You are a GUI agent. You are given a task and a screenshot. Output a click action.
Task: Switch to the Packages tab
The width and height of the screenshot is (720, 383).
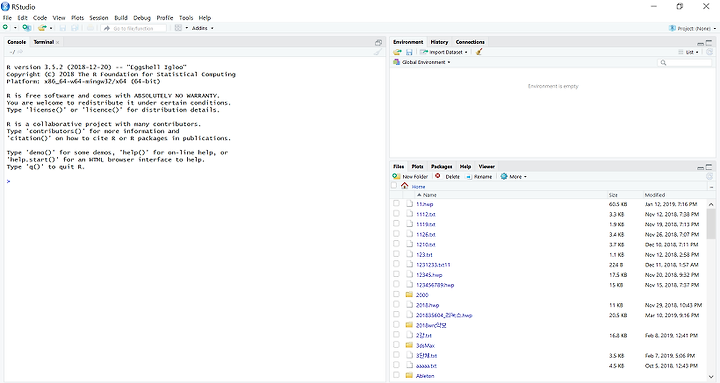coord(441,166)
